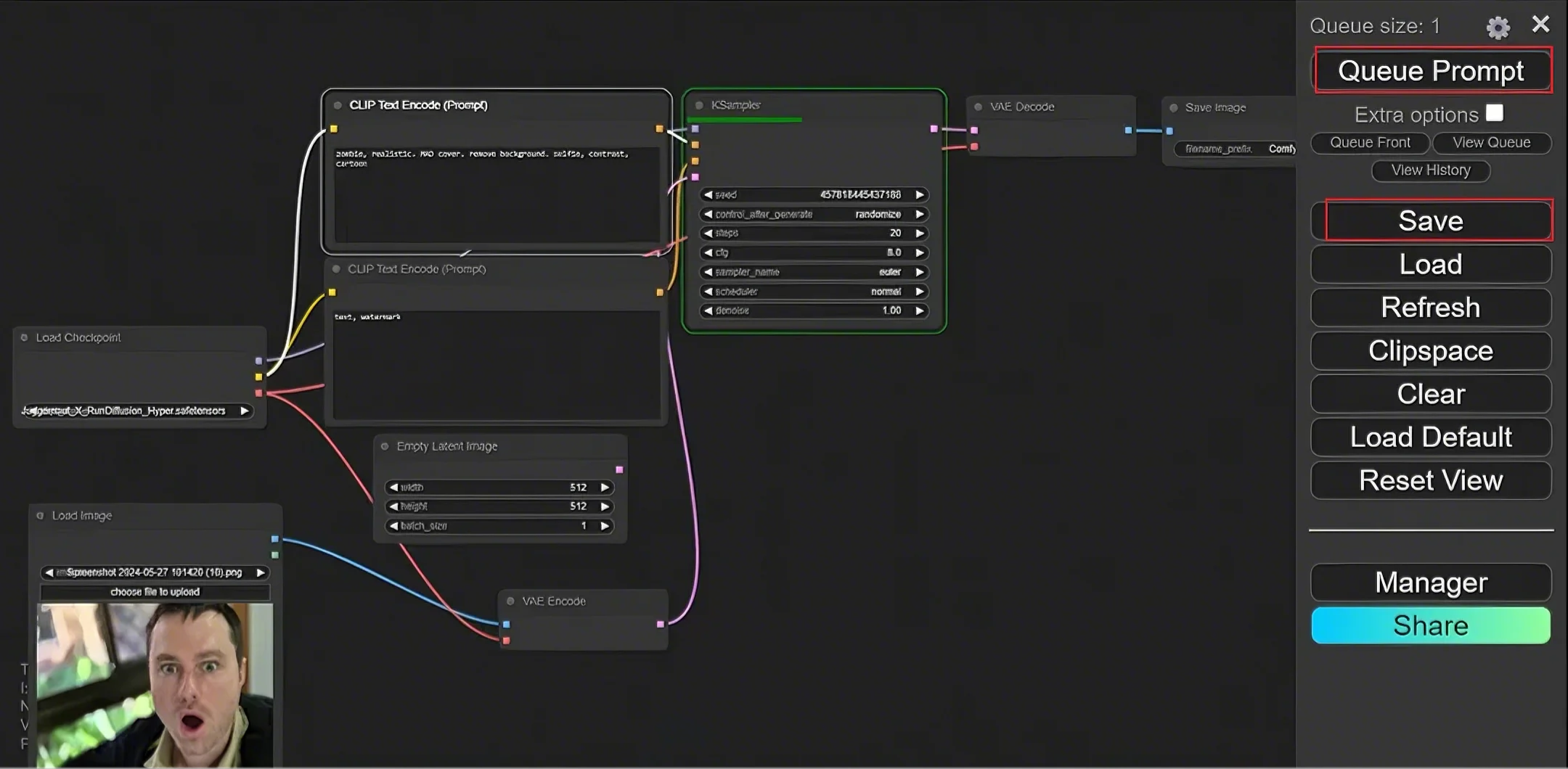This screenshot has height=769, width=1568.
Task: Increase batch_size with its right arrow
Action: [x=605, y=526]
